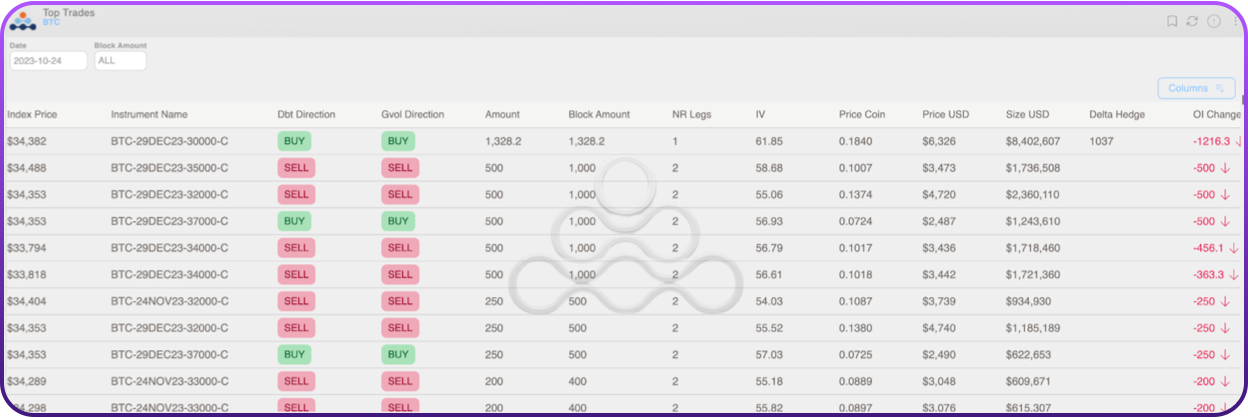Click the red down arrow beside -1216.3
Viewport: 1248px width, 418px height.
click(1239, 141)
